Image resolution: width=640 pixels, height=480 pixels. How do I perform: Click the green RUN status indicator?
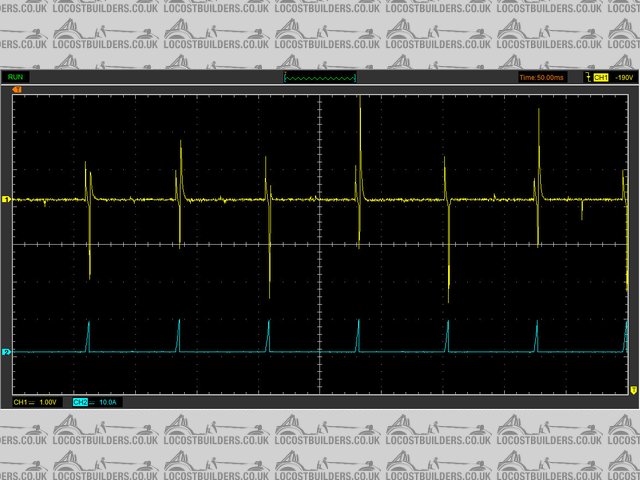pos(17,77)
